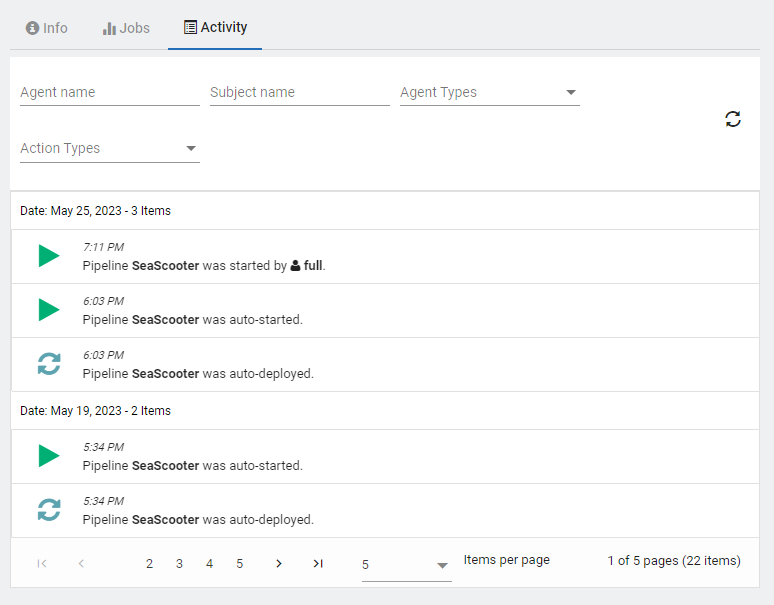Image resolution: width=774 pixels, height=605 pixels.
Task: Jump to page 5
Action: tap(239, 564)
